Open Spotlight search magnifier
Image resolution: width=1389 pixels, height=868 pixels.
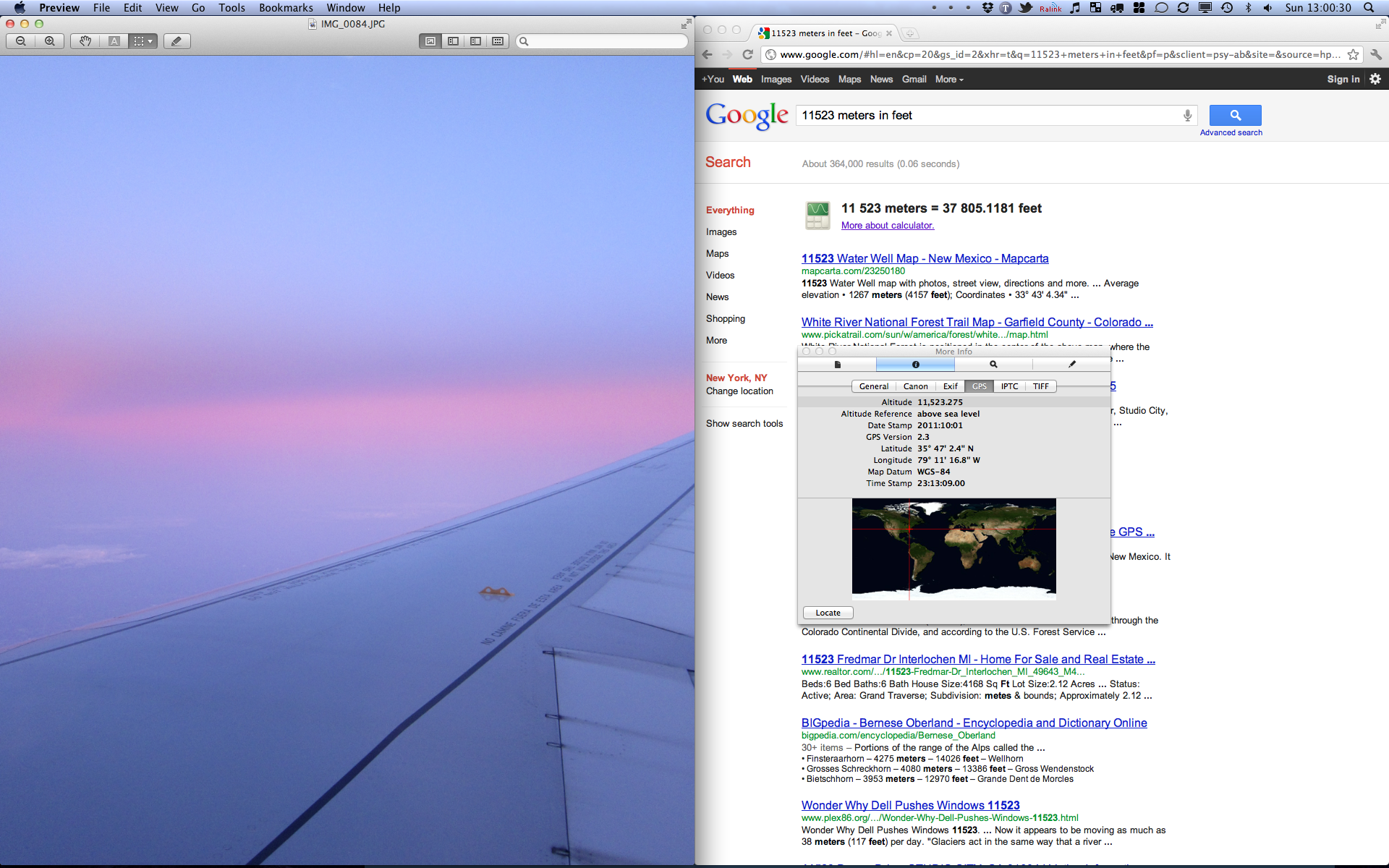(x=1369, y=7)
